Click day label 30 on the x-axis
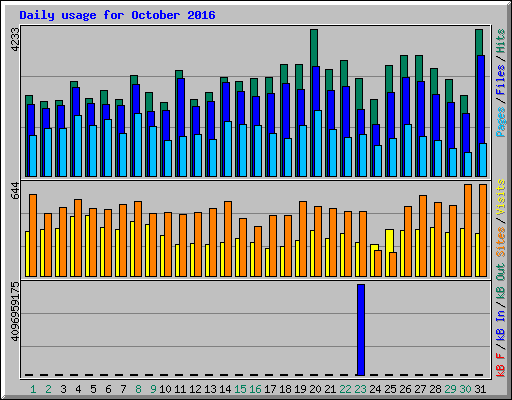This screenshot has height=400, width=512. pos(465,389)
